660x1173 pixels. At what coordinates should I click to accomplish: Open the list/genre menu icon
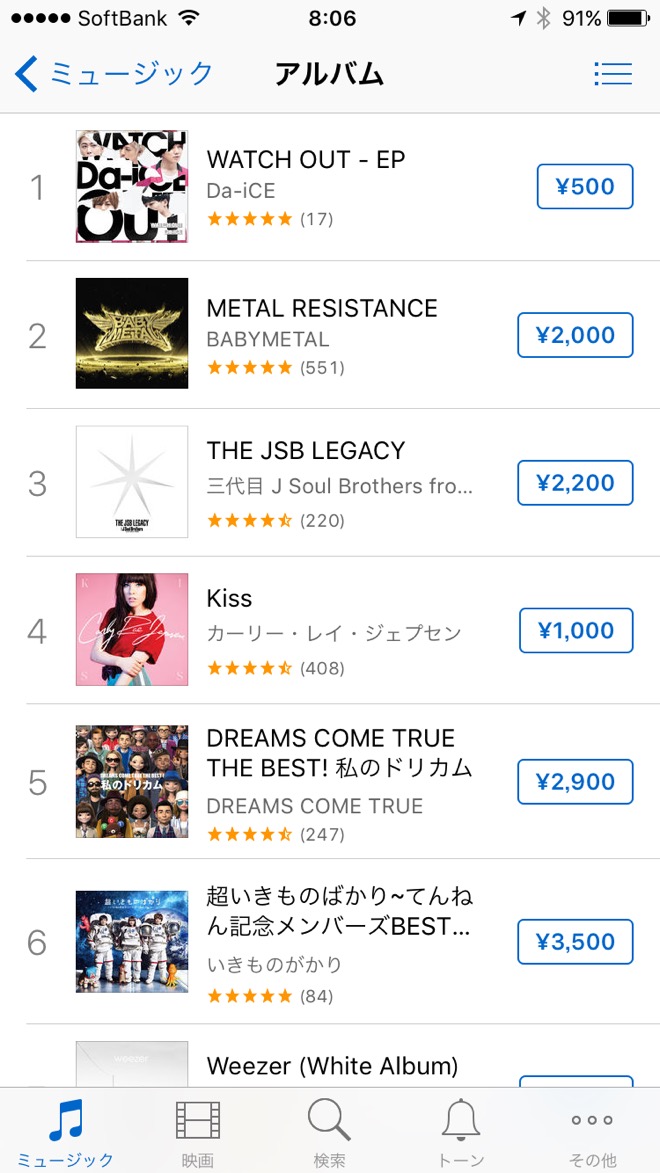tap(612, 73)
